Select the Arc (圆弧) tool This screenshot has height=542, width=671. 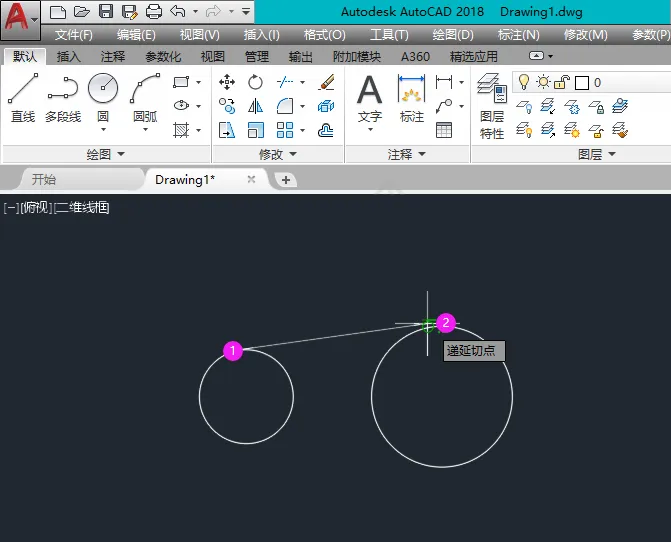(x=145, y=98)
